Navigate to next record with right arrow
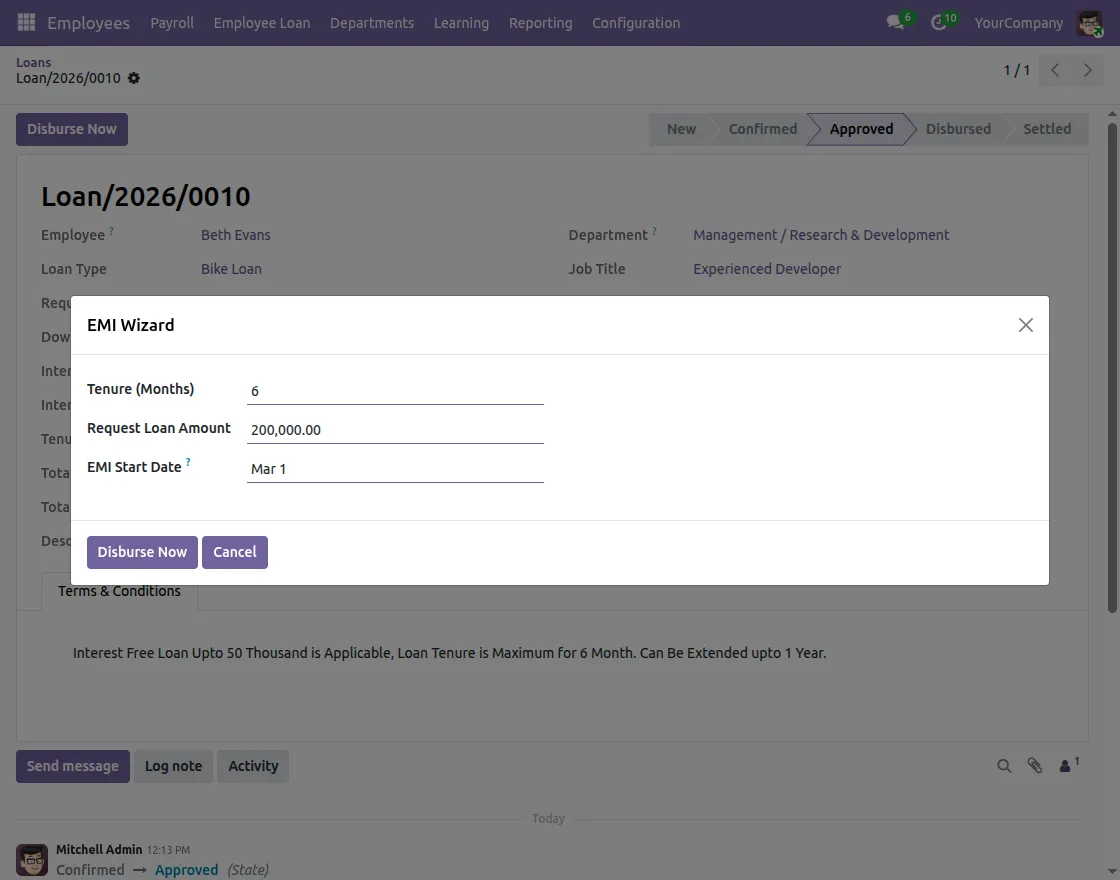Screen dimensions: 1120x880 (1088, 70)
